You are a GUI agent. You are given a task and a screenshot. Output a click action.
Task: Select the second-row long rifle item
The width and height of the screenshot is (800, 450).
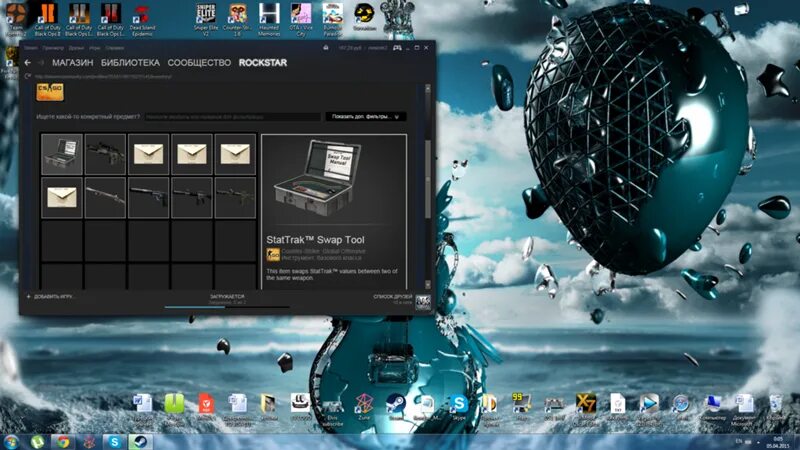point(105,197)
